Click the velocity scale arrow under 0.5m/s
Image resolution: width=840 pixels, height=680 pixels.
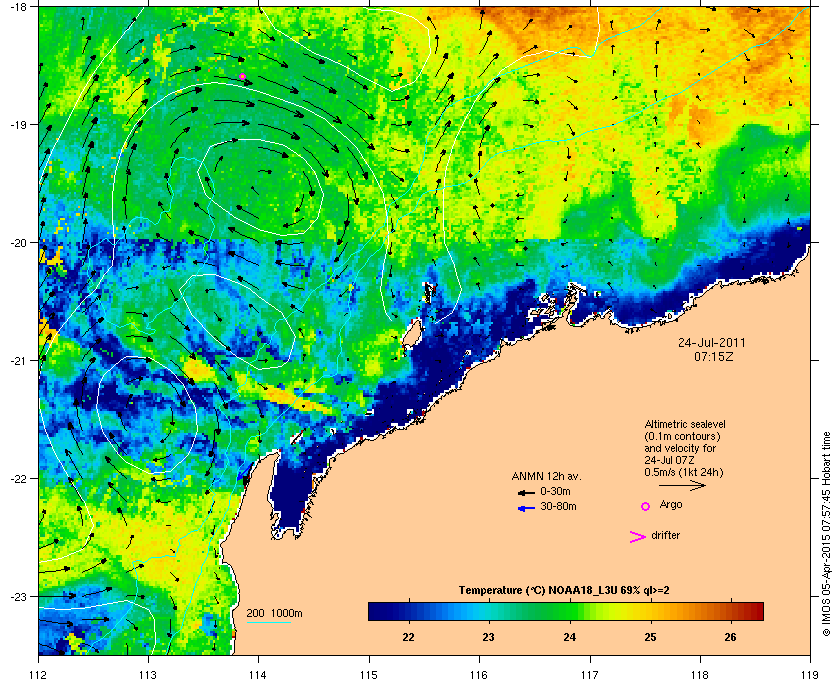(x=682, y=485)
